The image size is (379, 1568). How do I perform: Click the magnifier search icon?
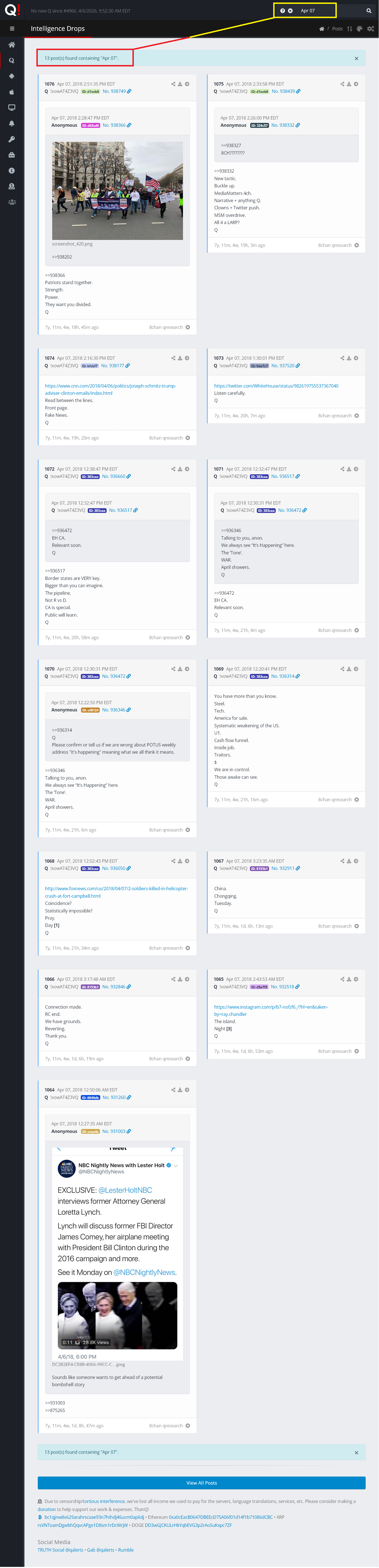pyautogui.click(x=369, y=11)
